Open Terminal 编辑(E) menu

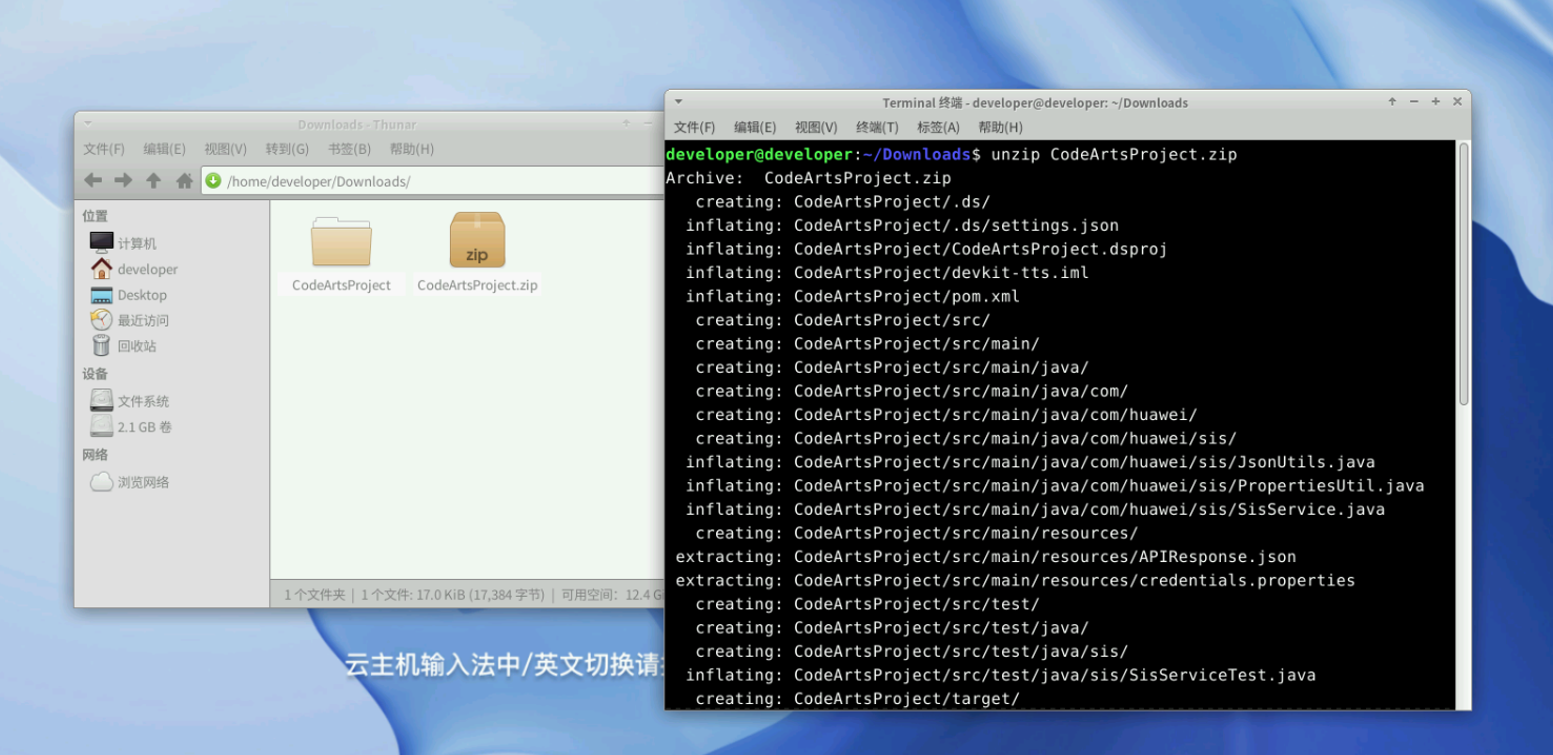(x=755, y=127)
